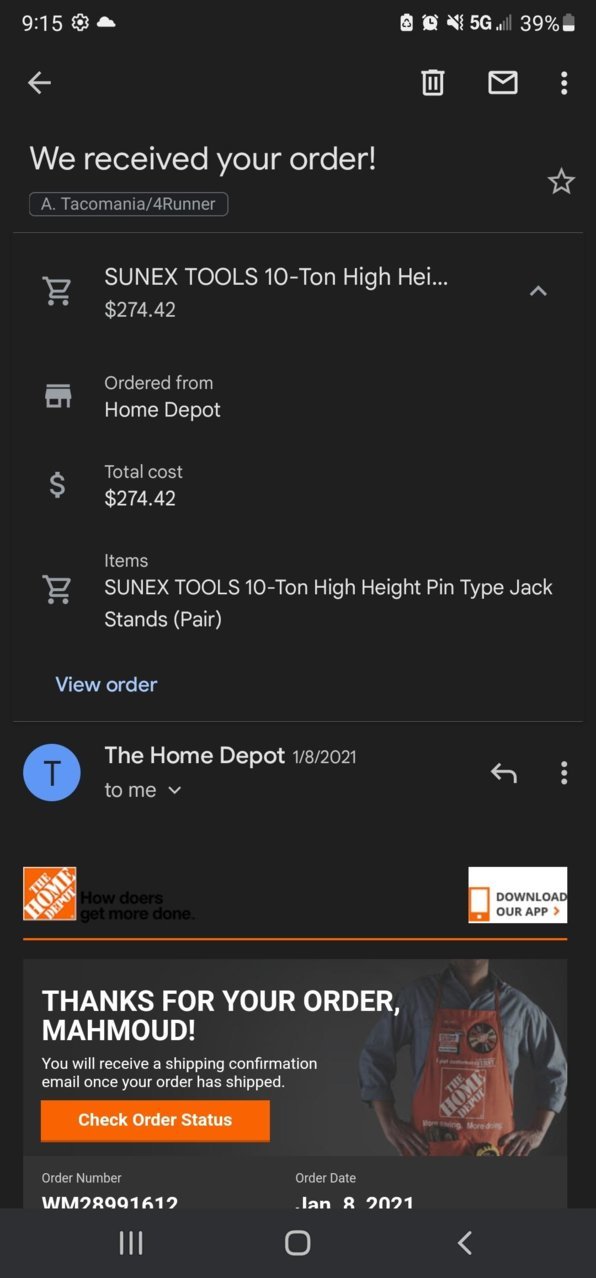Tap the storefront icon next to Home Depot
This screenshot has width=596, height=1278.
click(x=58, y=396)
